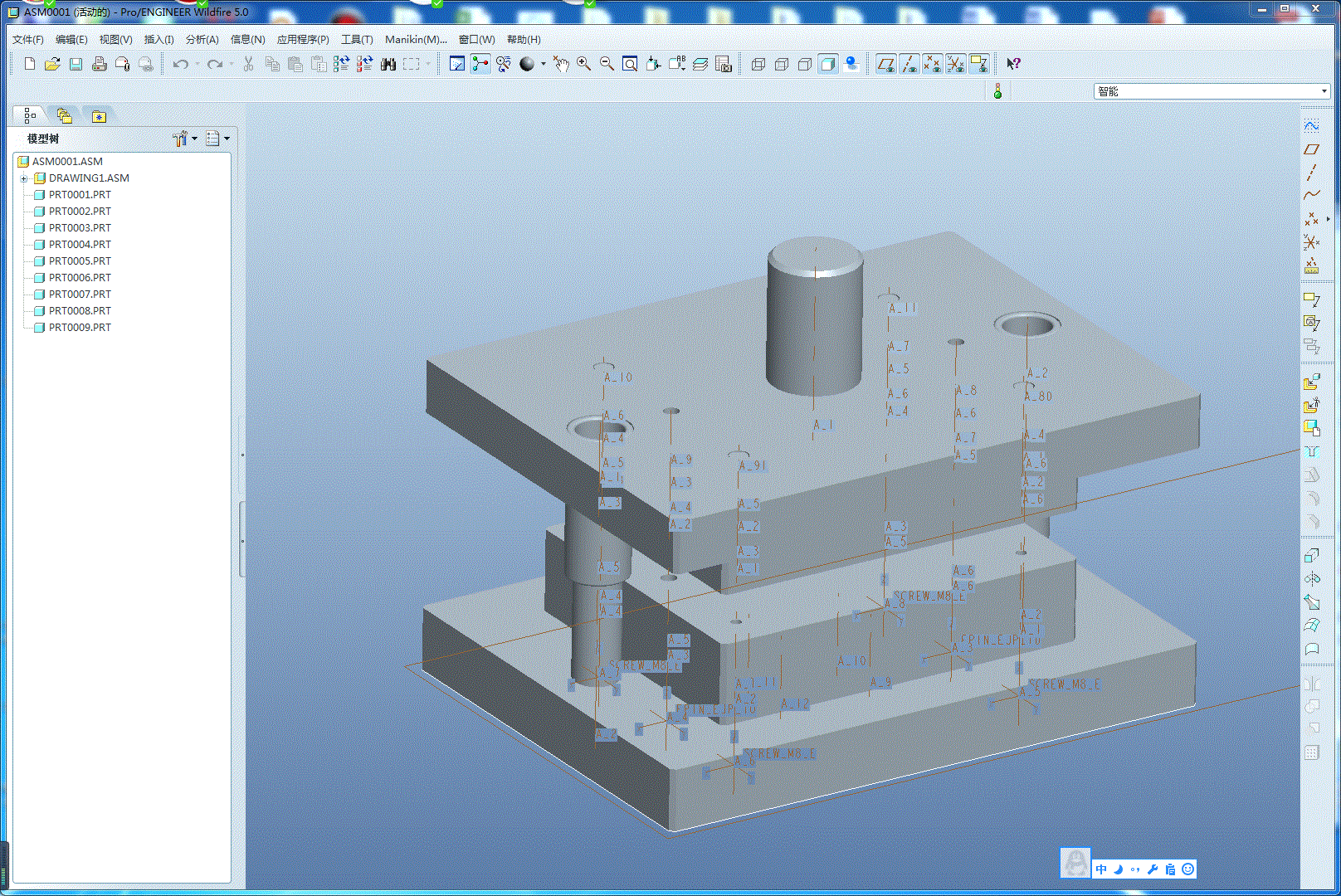
Task: Select PRT0005.PRT in the model tree
Action: click(80, 261)
